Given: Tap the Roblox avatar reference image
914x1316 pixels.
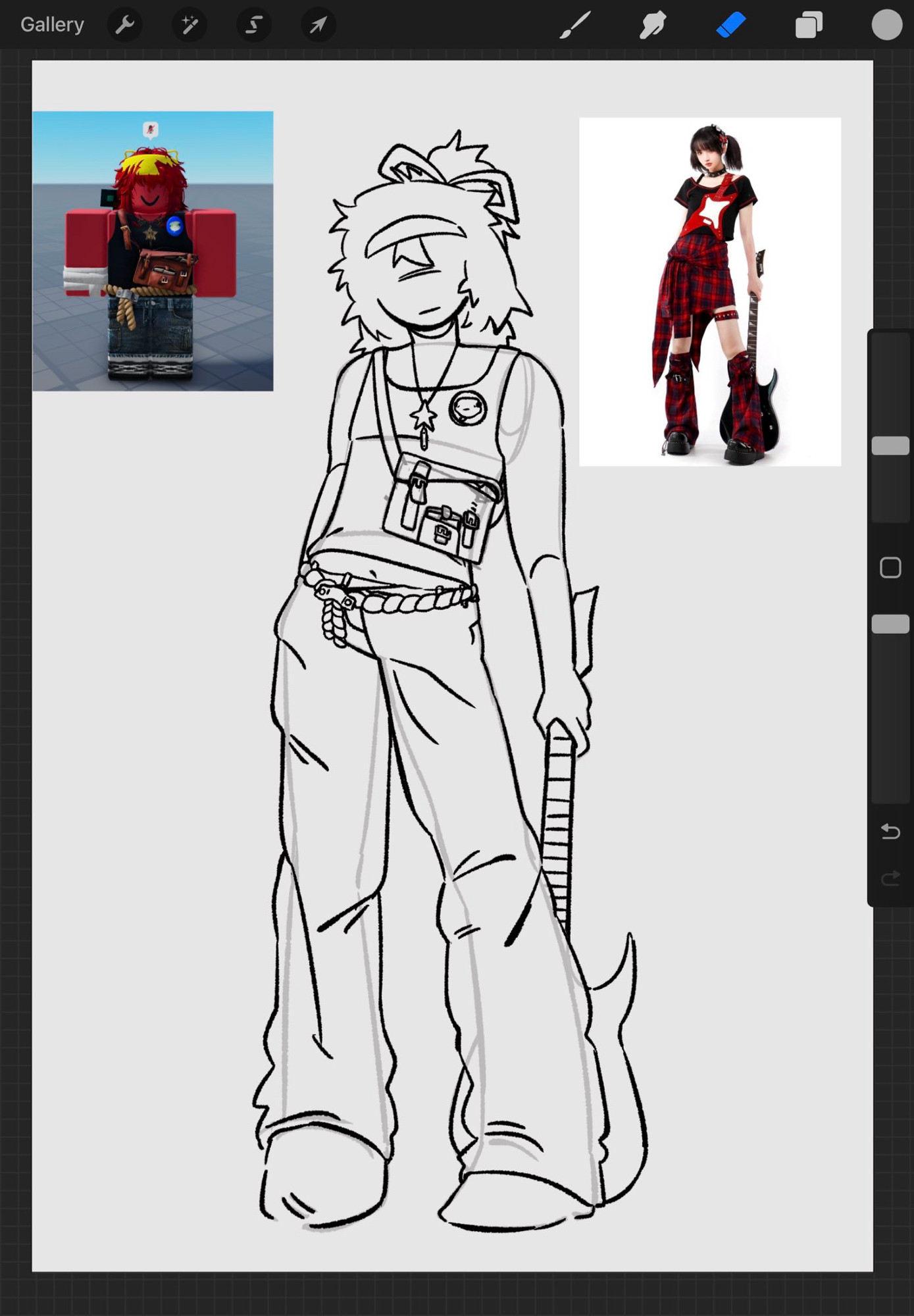Looking at the screenshot, I should [153, 251].
